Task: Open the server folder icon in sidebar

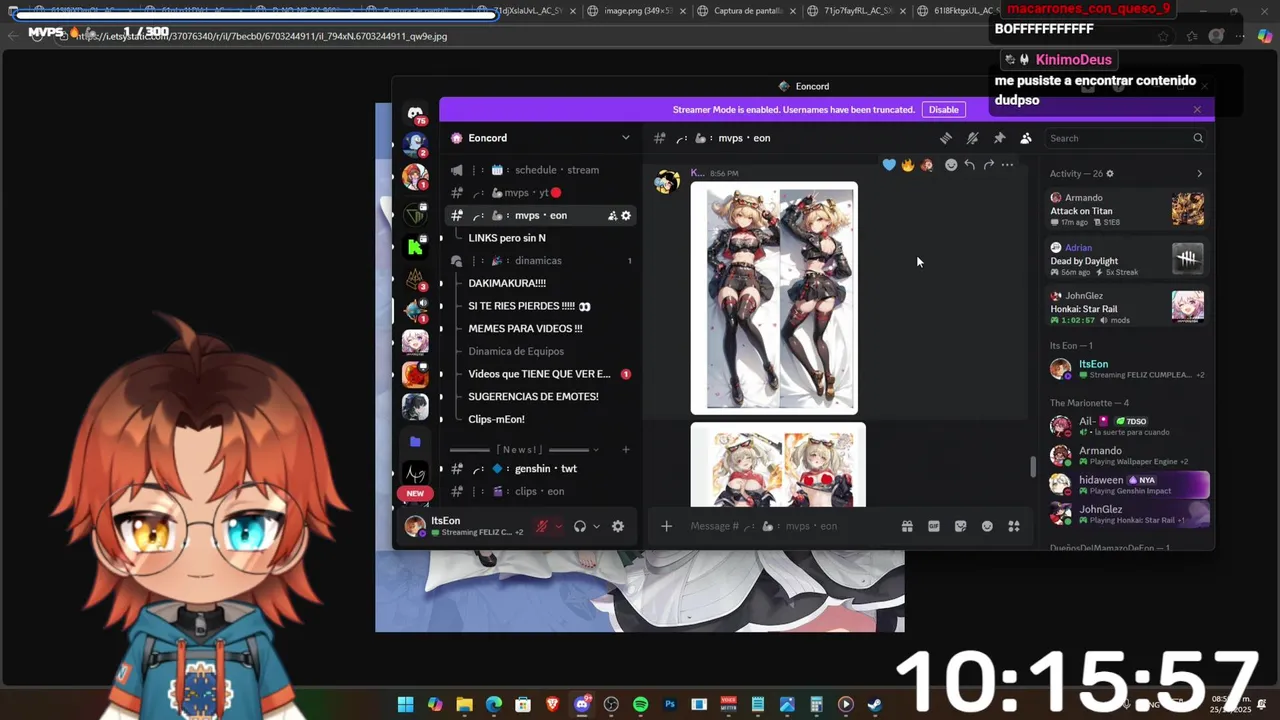Action: pyautogui.click(x=415, y=441)
